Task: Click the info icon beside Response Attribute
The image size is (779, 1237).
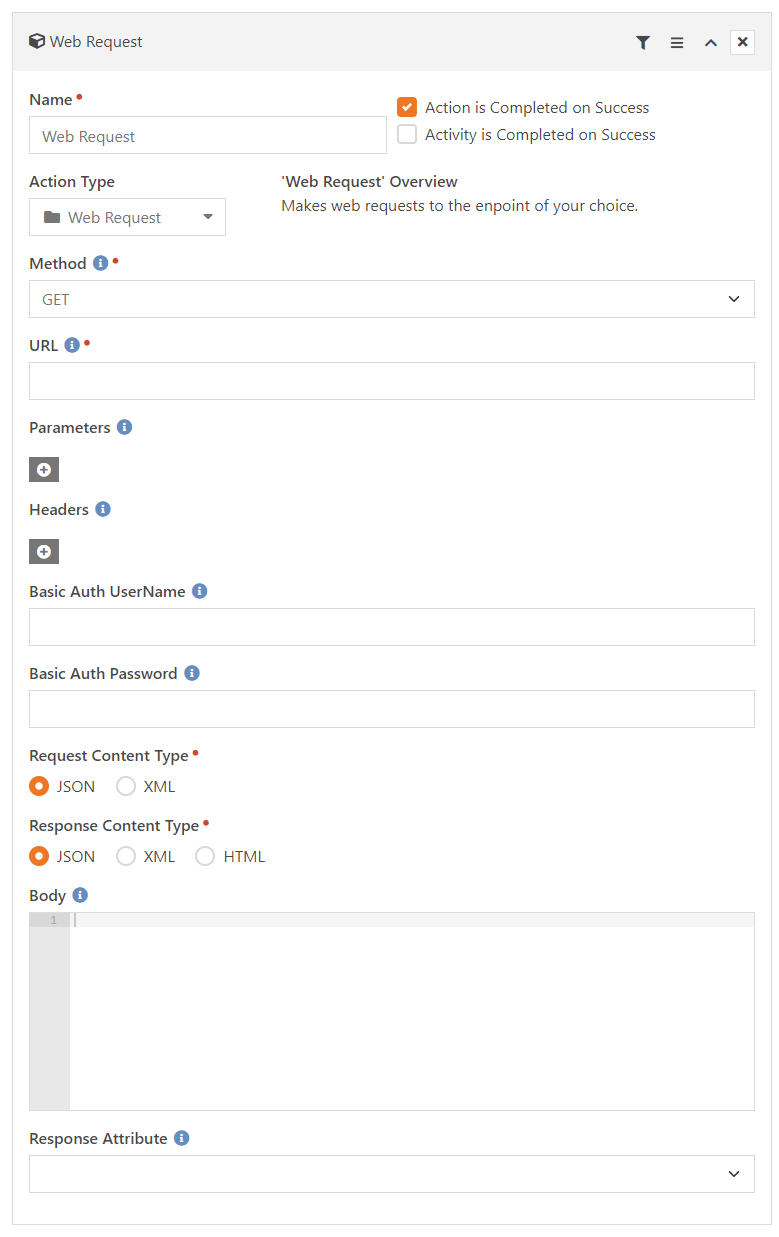Action: coord(182,1138)
